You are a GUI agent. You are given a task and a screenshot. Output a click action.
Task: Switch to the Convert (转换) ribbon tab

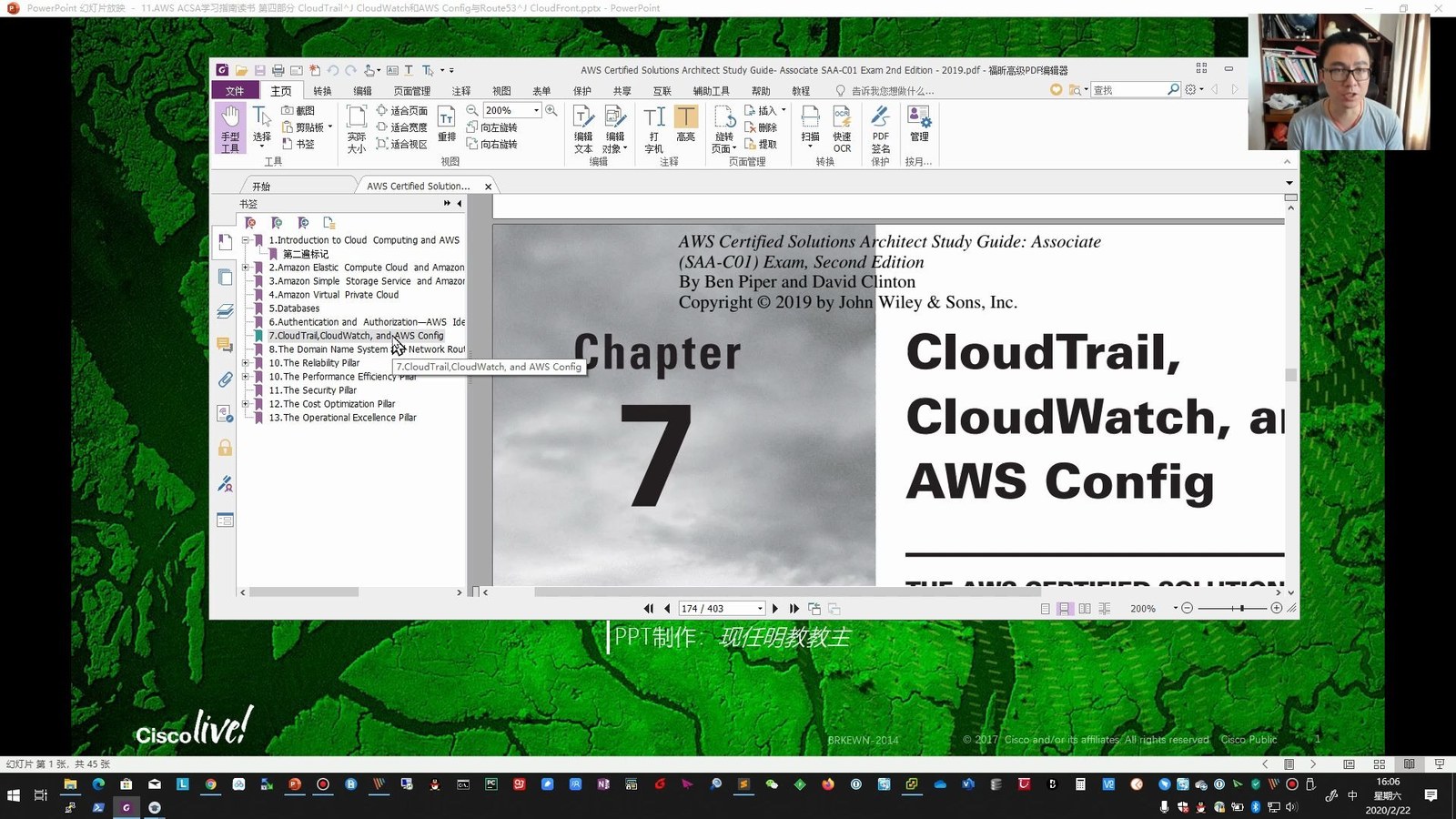click(322, 91)
